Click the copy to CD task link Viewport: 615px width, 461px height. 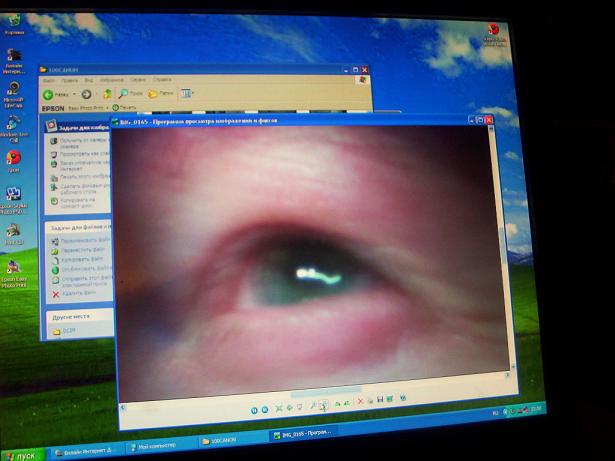[75, 202]
